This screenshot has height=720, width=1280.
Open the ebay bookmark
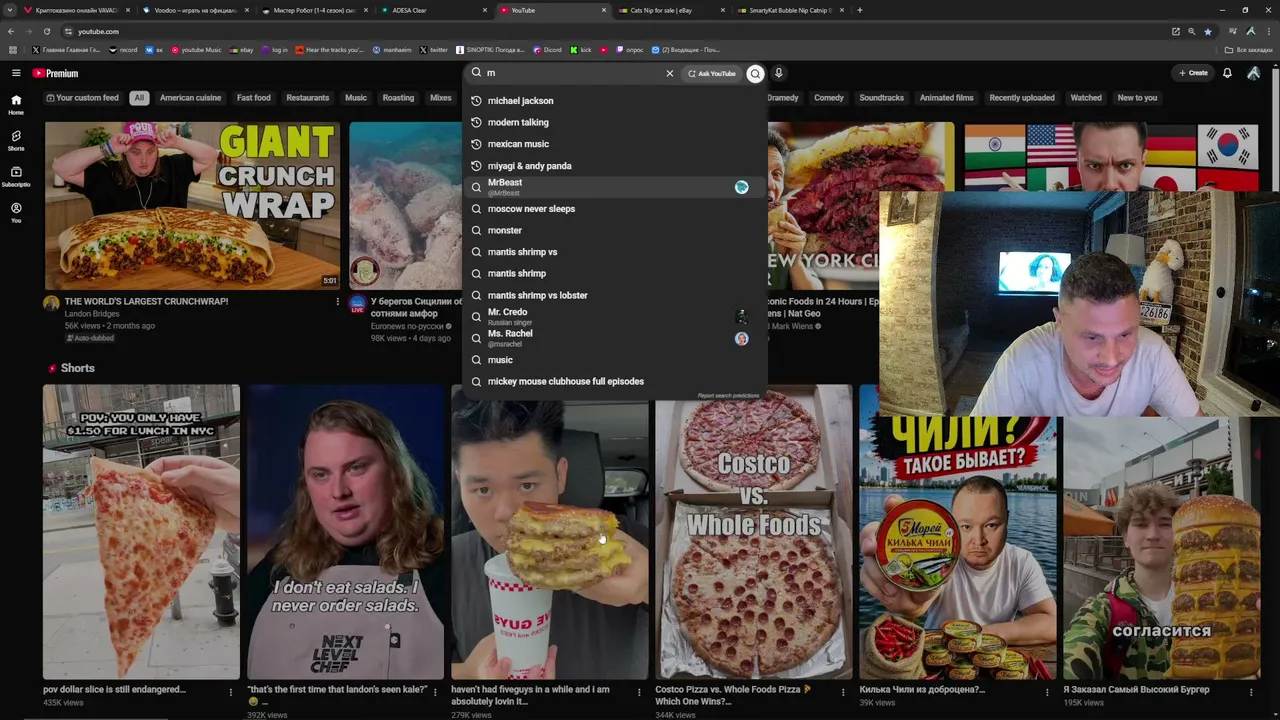241,49
